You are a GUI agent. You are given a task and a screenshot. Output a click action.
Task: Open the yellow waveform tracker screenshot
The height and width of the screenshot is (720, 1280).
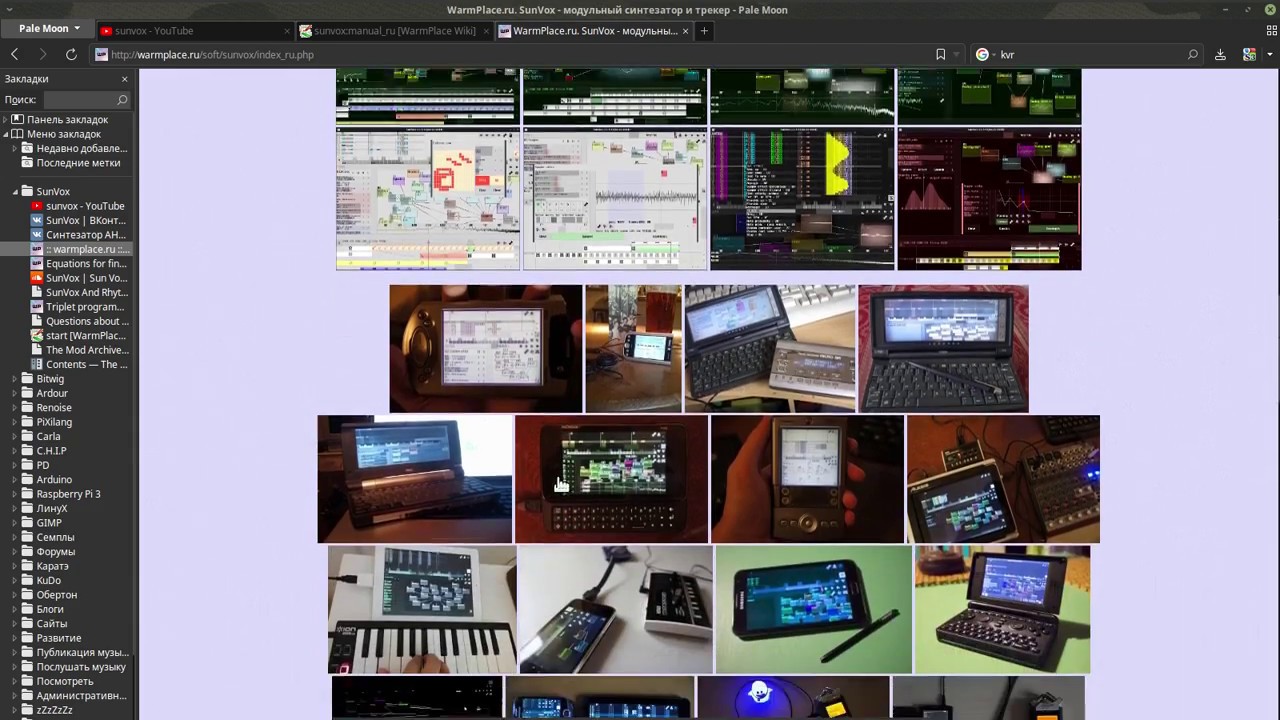coord(802,199)
